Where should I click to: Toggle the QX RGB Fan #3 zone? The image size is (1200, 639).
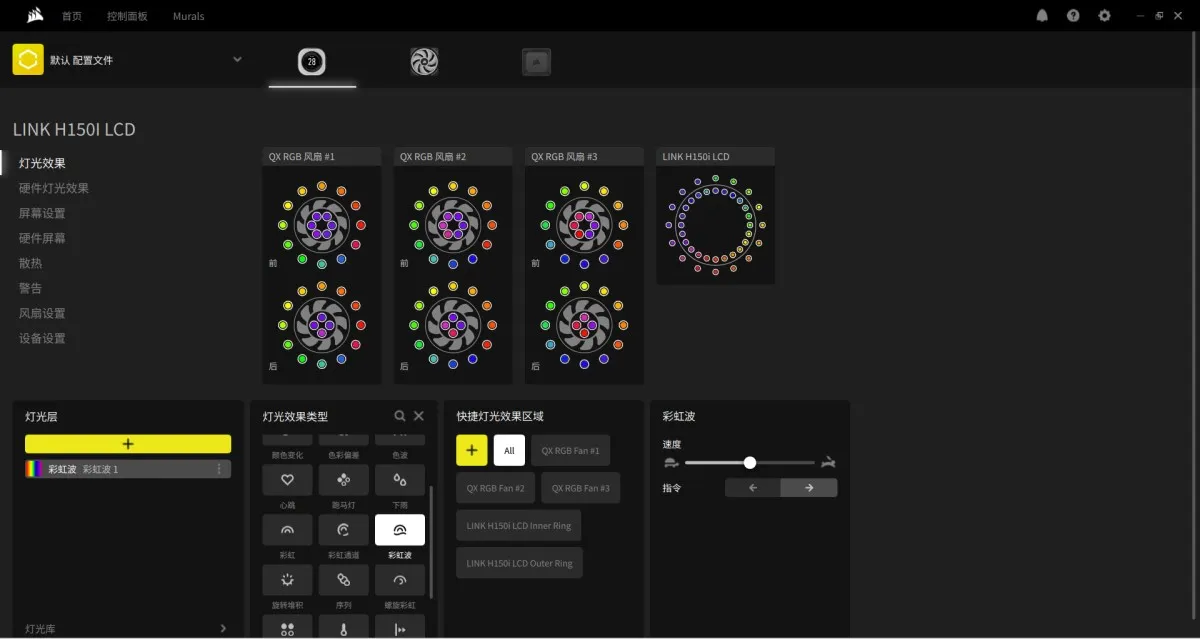581,488
